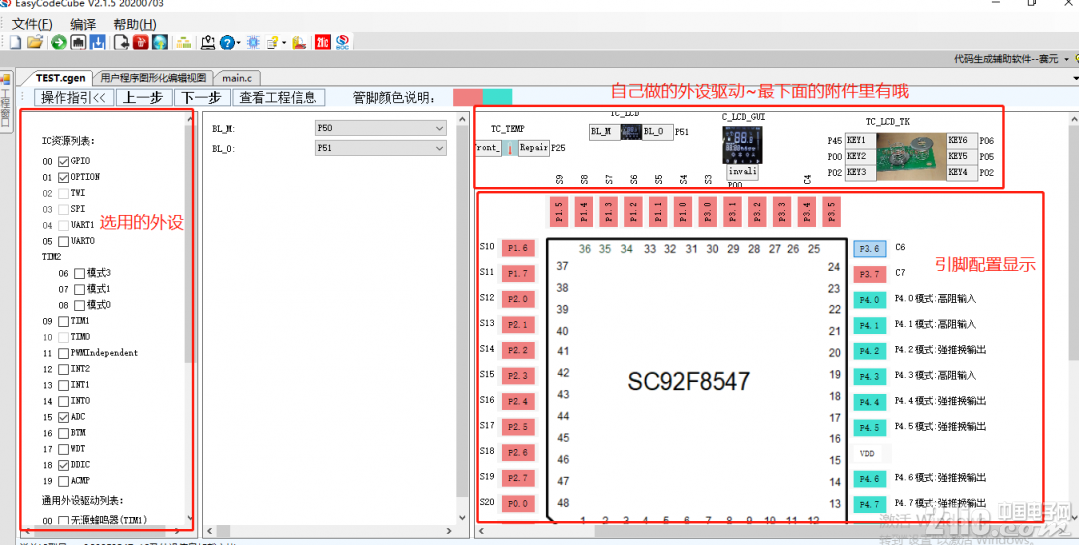Click the blue chip toolbar icon
1079x545 pixels.
253,43
